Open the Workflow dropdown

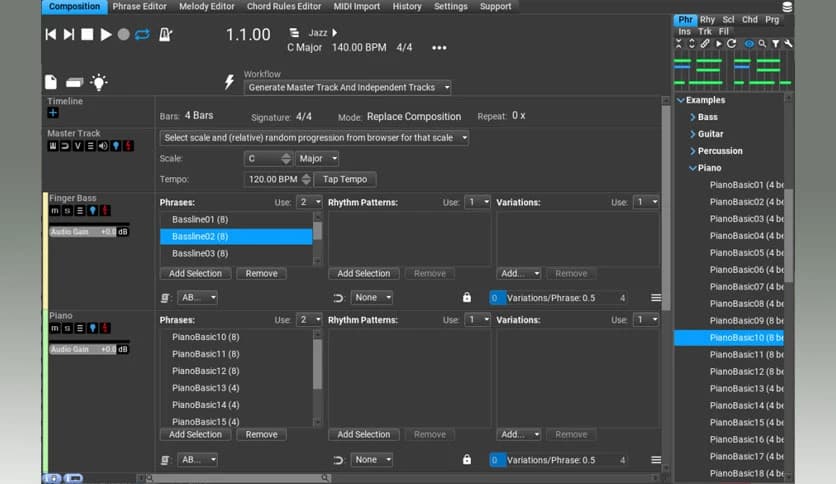point(347,87)
